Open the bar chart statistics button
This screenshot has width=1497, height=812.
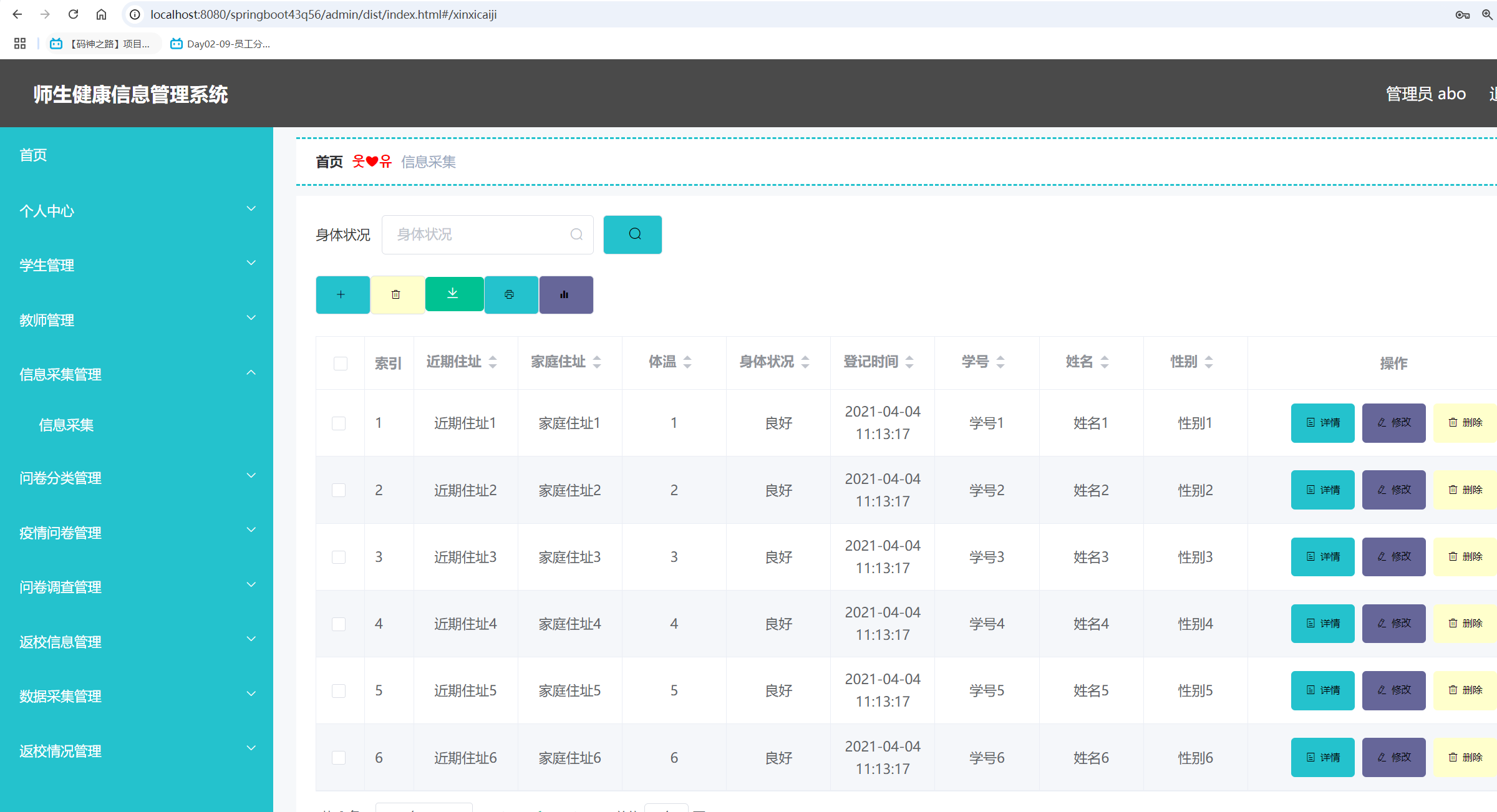pos(565,295)
